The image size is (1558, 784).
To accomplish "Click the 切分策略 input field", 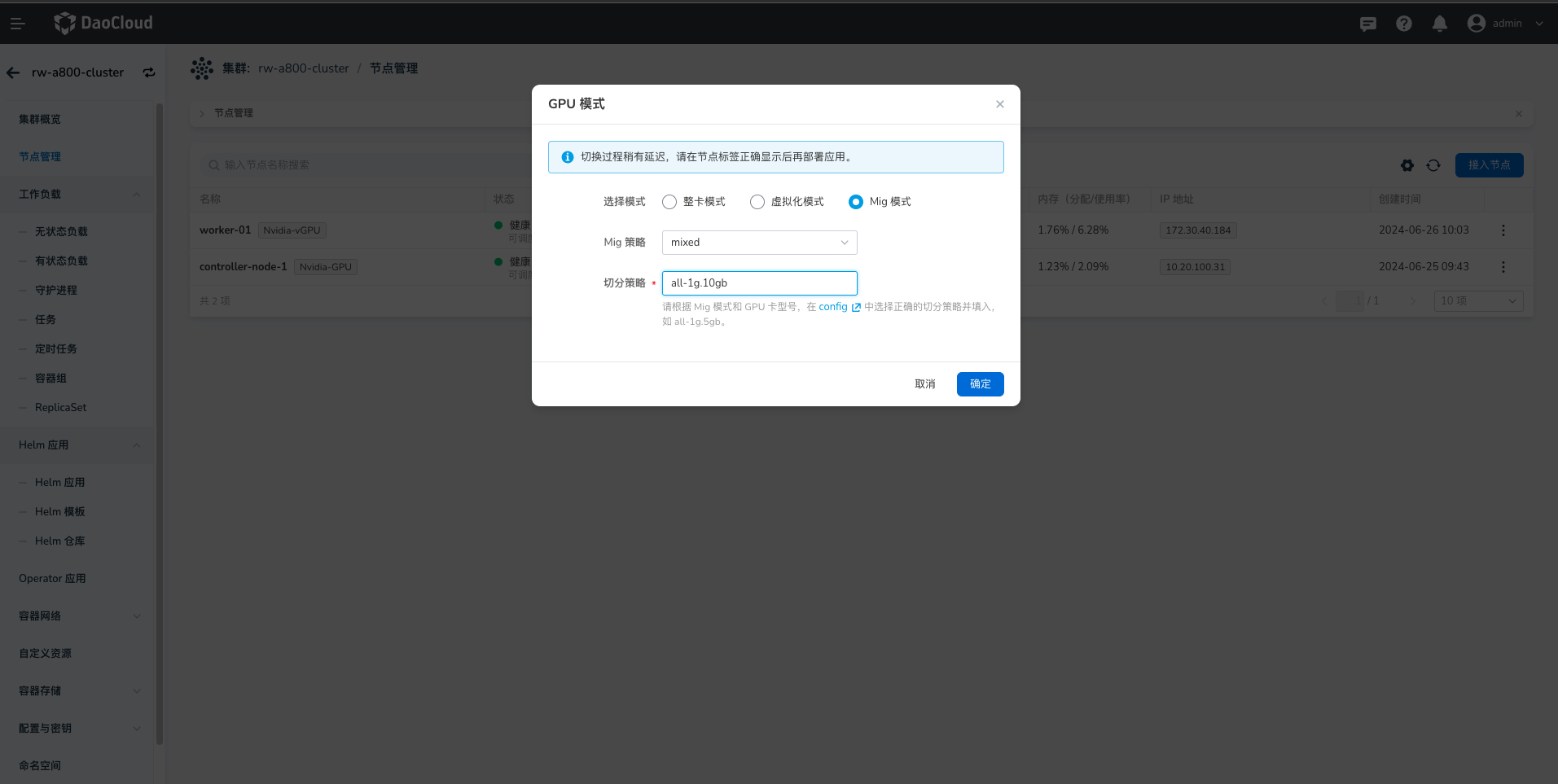I will click(x=759, y=283).
